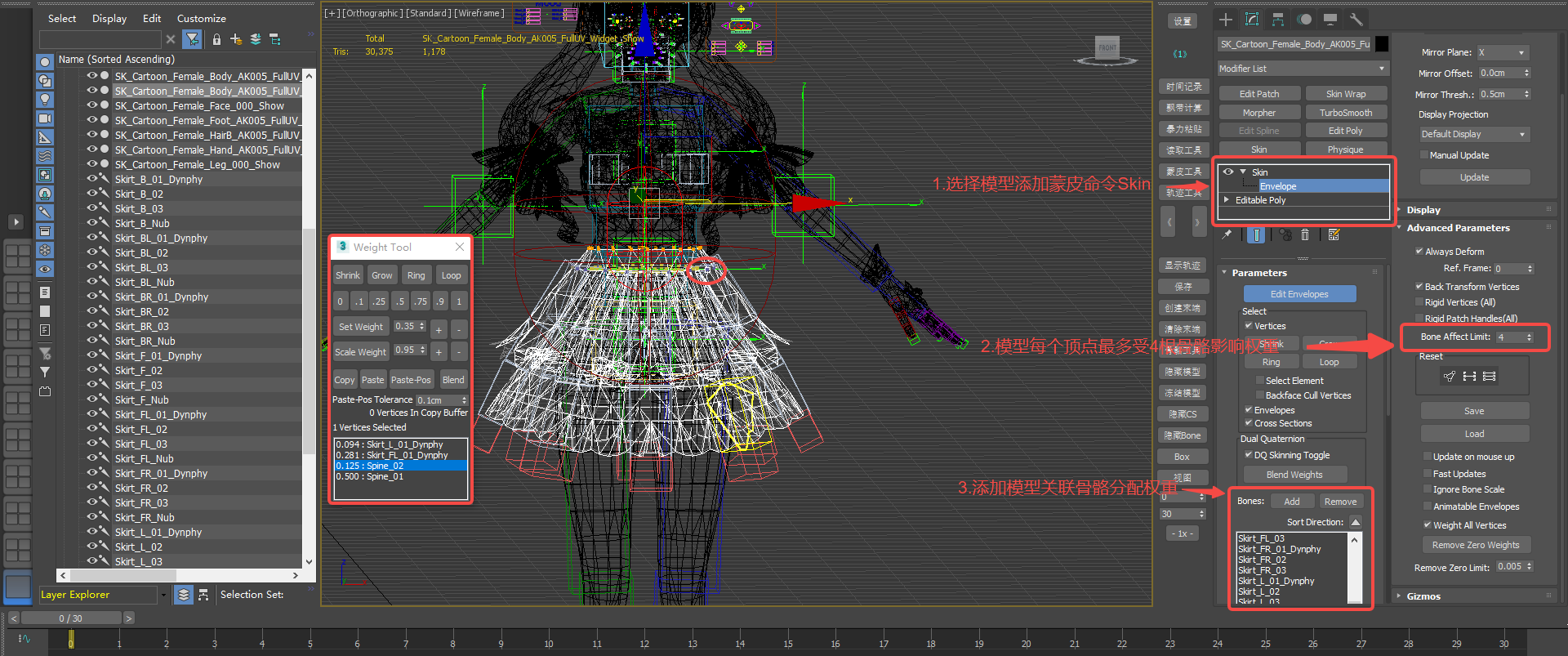Toggle helpers display filter (triangle ruler icon)

click(x=45, y=137)
